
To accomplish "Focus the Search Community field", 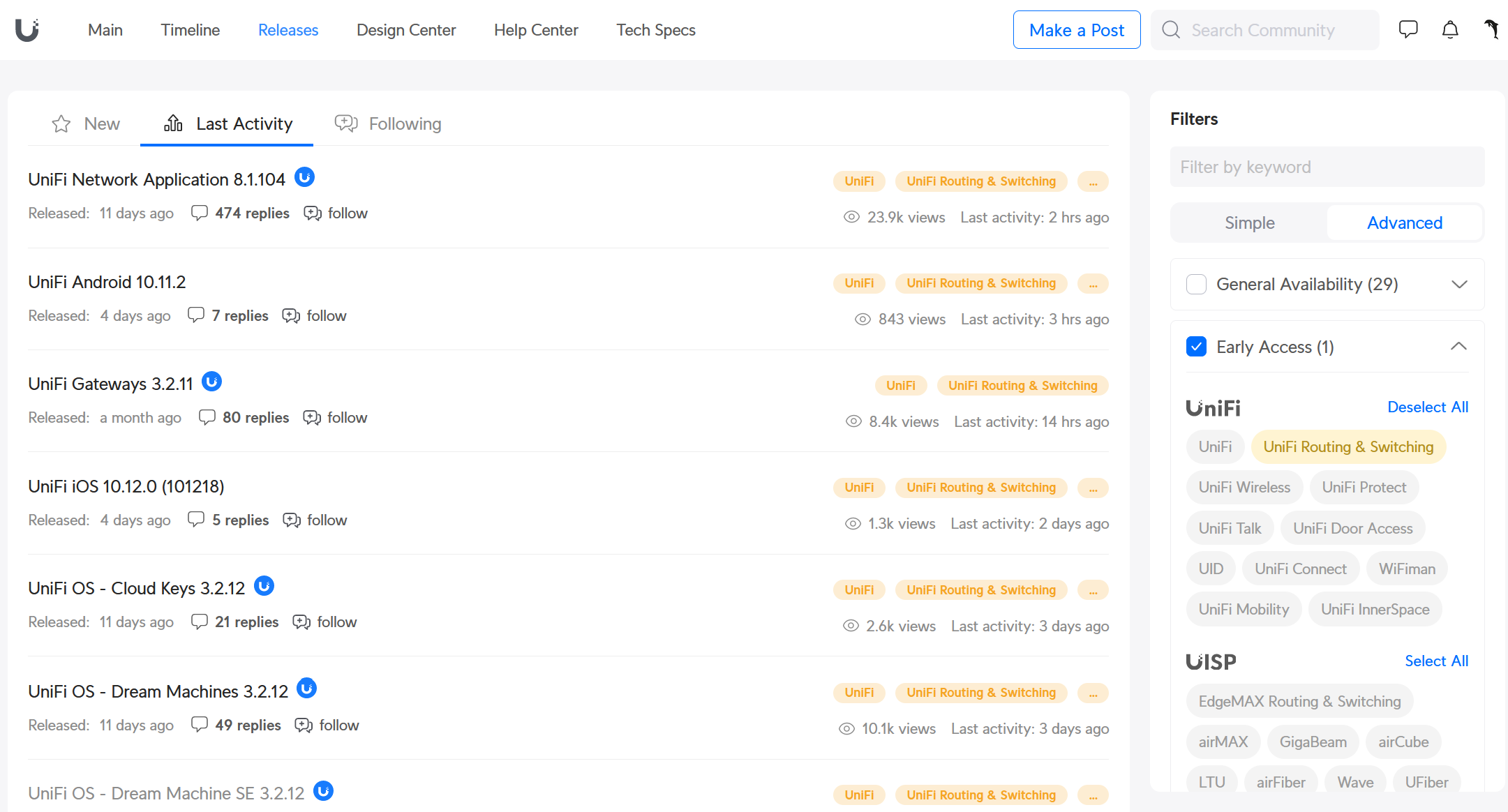I will point(1264,30).
